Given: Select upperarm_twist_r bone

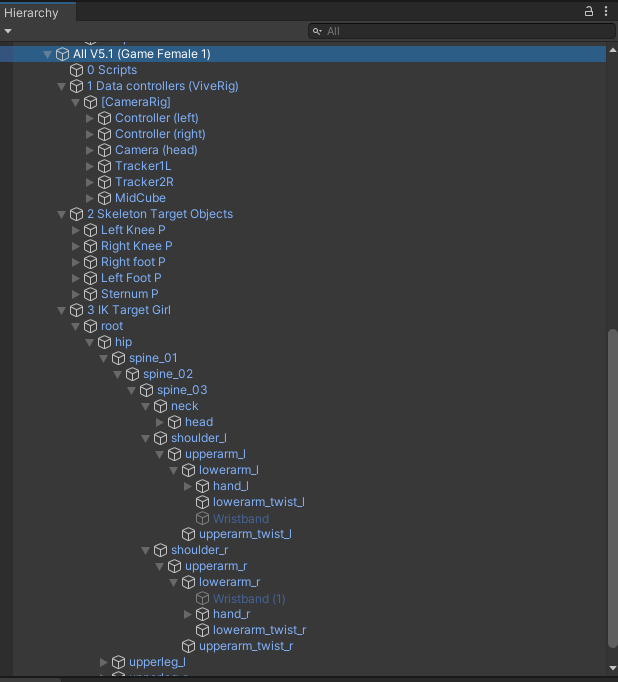Looking at the screenshot, I should 246,646.
